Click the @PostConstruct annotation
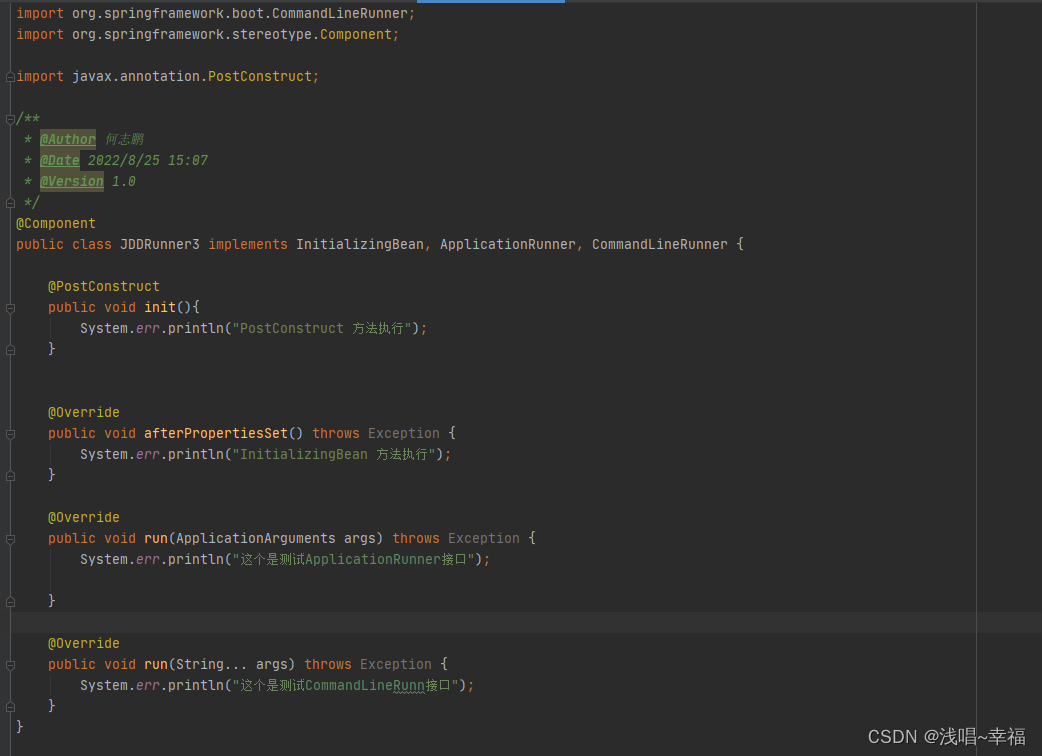 (103, 286)
